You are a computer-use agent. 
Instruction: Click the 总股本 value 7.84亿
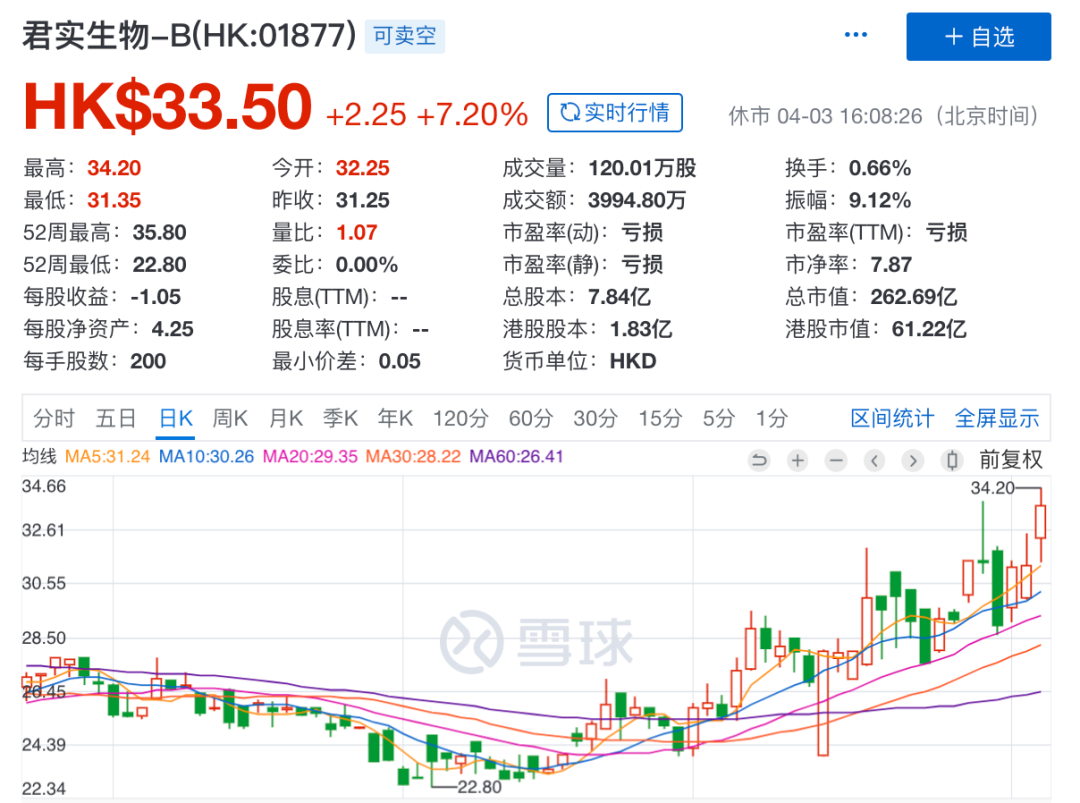[619, 297]
